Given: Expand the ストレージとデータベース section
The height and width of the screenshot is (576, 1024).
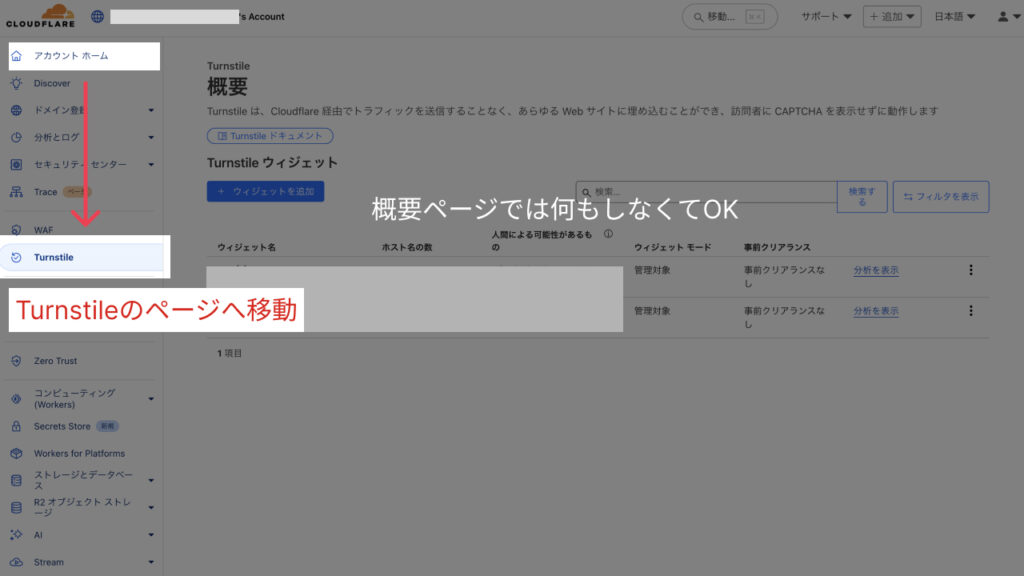Looking at the screenshot, I should pyautogui.click(x=151, y=481).
